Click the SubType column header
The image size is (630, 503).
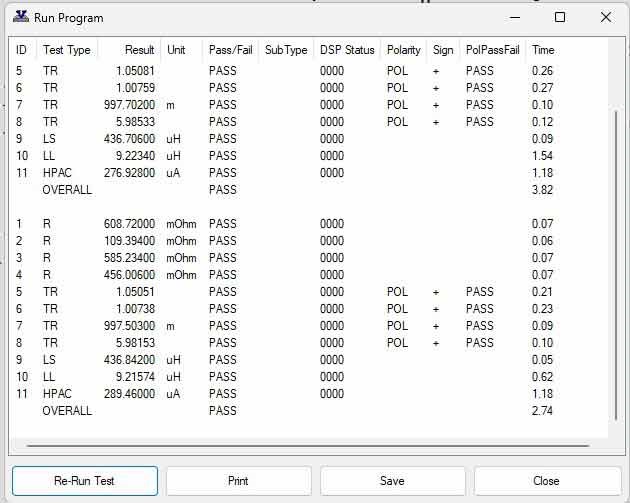click(x=286, y=50)
